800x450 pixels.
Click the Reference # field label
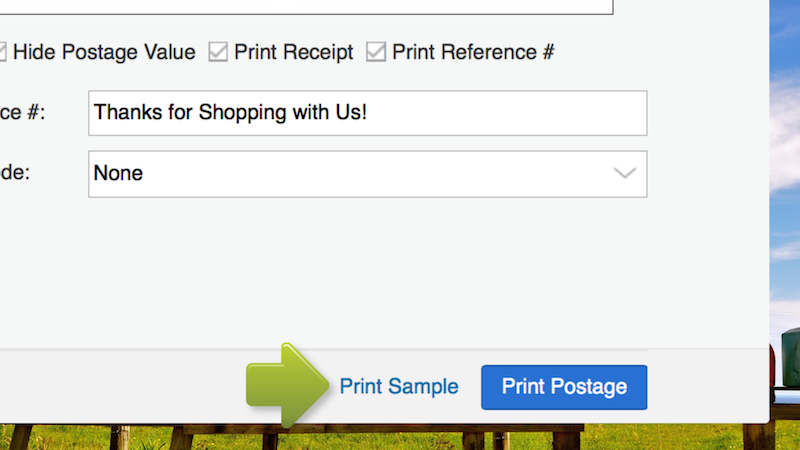(22, 113)
